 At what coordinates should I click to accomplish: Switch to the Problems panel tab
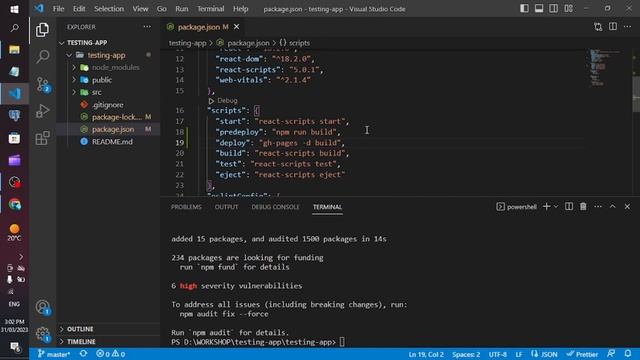186,207
